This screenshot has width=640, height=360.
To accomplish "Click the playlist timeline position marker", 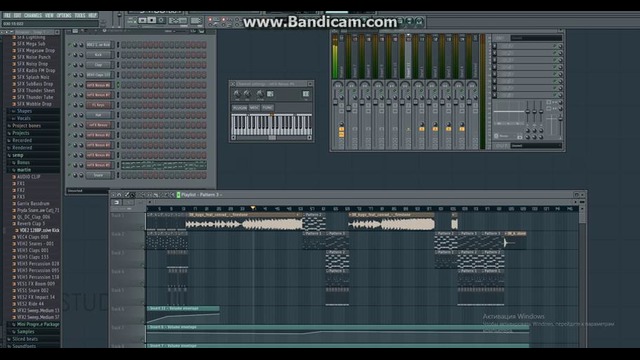I will [x=253, y=208].
